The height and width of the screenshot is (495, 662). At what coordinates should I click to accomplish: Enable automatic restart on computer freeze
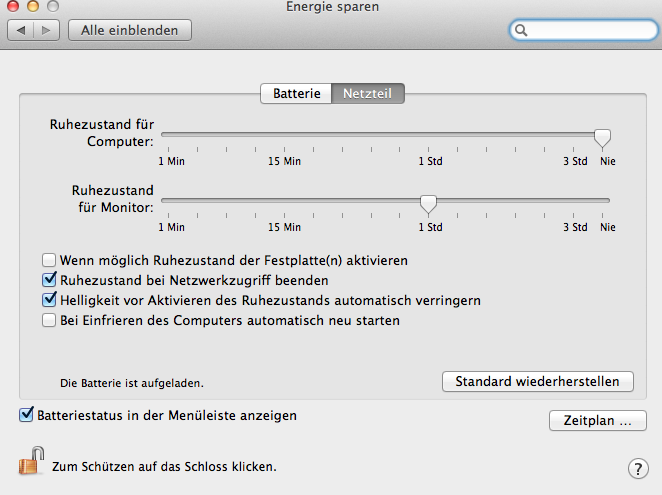[x=49, y=321]
